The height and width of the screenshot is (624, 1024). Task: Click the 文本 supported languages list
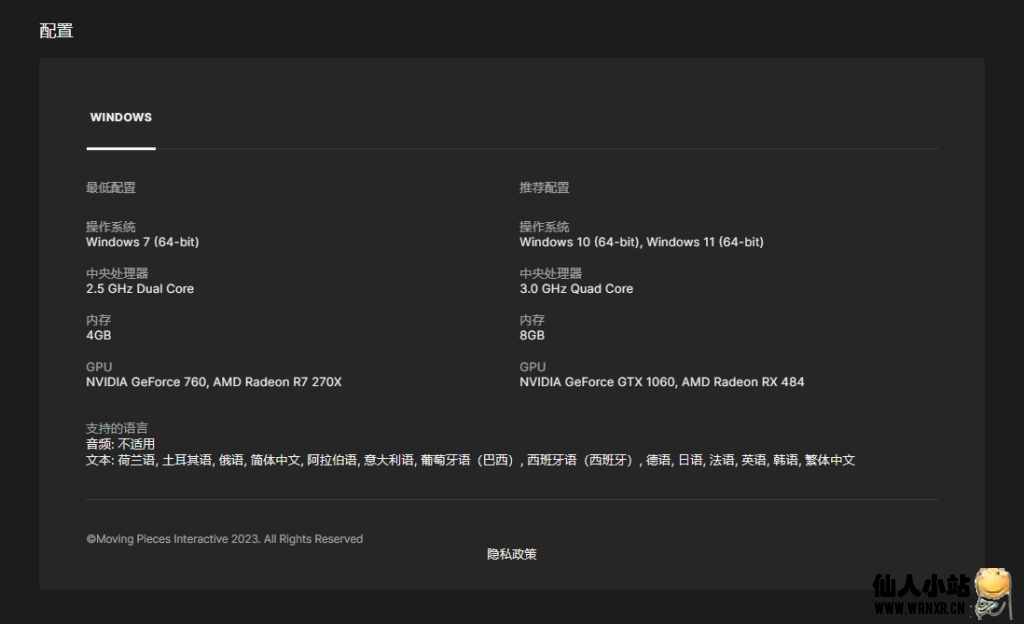470,461
